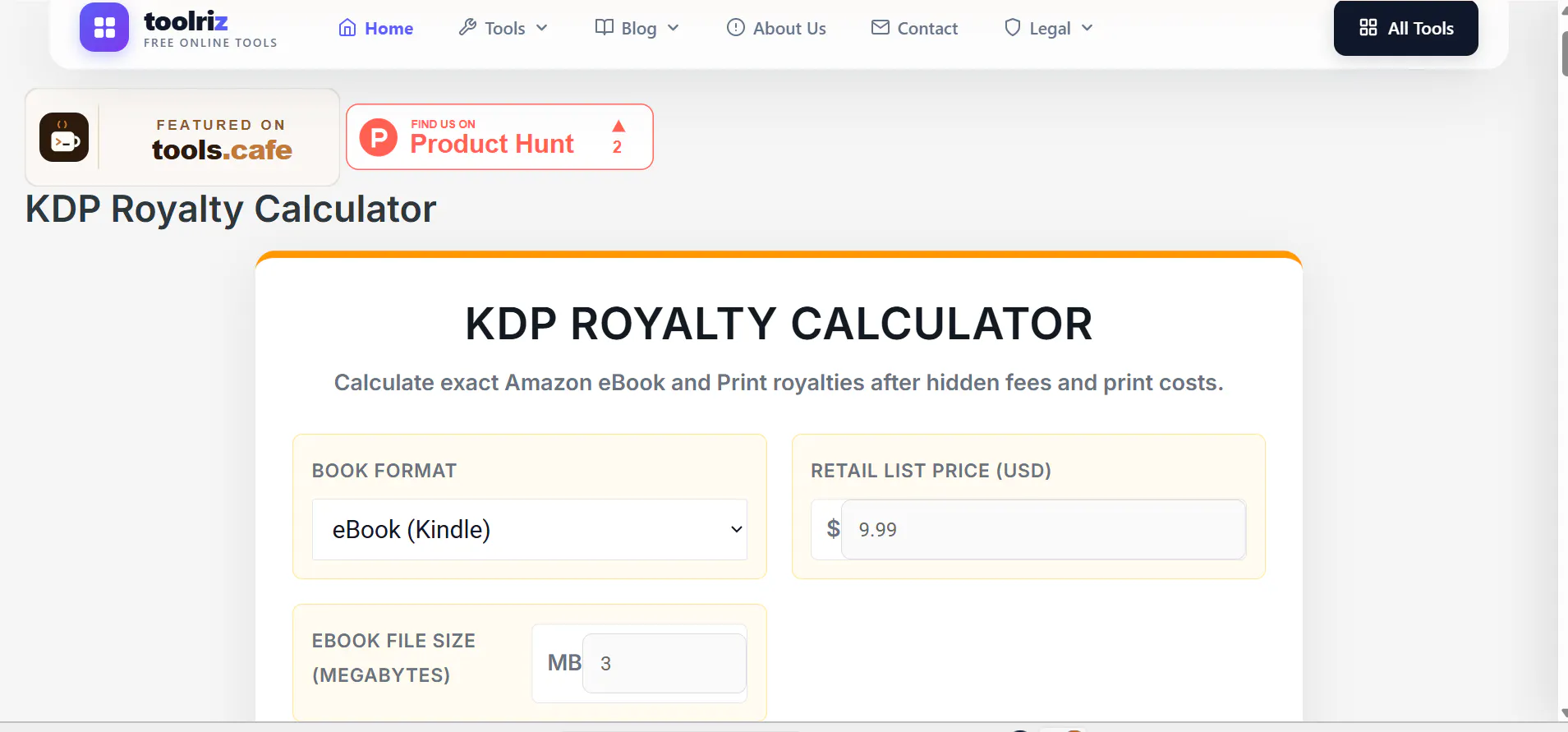Image resolution: width=1568 pixels, height=732 pixels.
Task: Expand the Legal dropdown chevron
Action: tap(1087, 28)
